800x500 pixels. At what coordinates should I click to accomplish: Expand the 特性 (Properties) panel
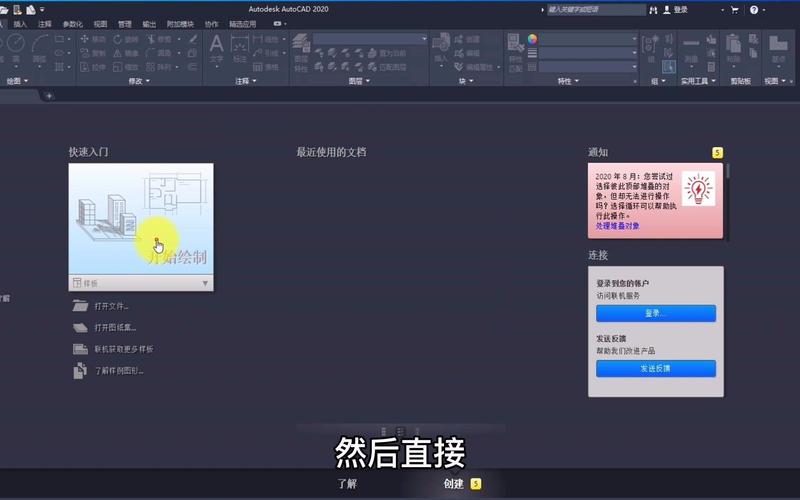pos(568,81)
